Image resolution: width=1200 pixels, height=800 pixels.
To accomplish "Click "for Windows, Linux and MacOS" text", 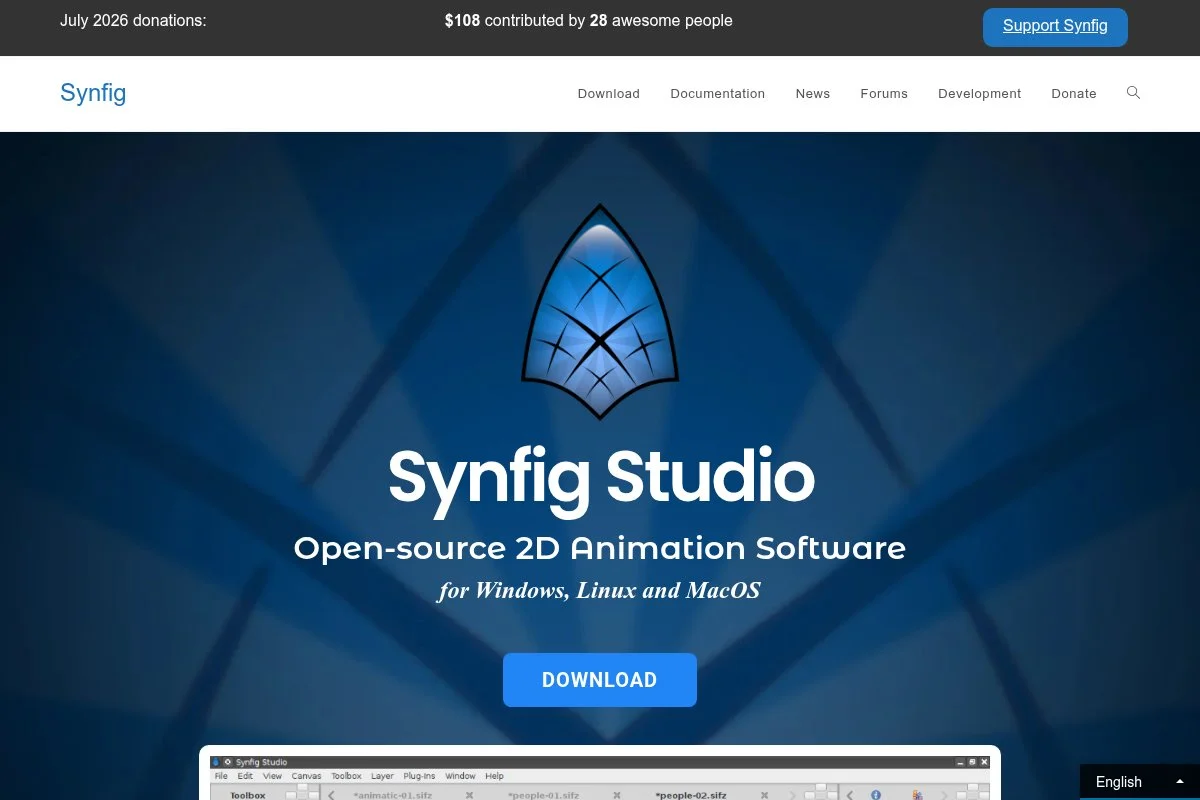I will tap(599, 590).
